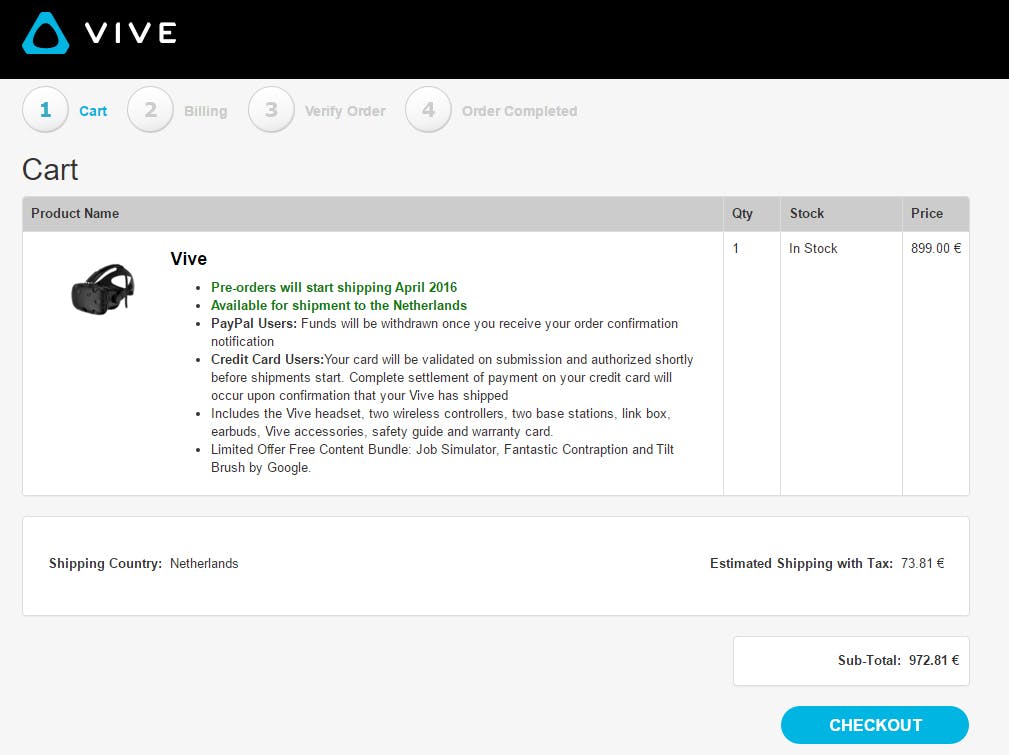The image size is (1009, 755).
Task: Click the quantity value 1
Action: pos(736,248)
